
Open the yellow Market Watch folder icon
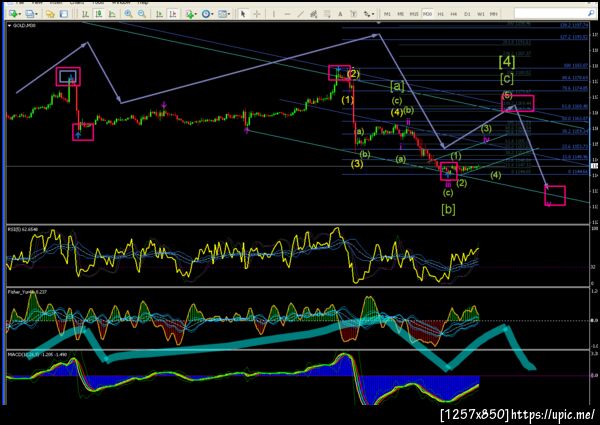point(50,14)
